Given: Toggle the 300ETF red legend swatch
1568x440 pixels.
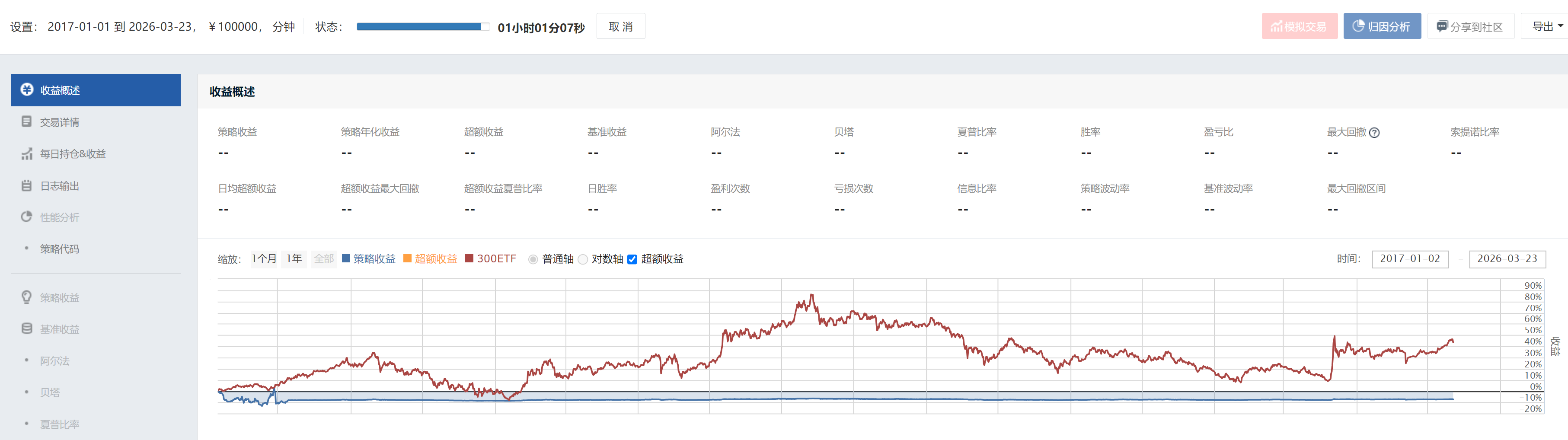Looking at the screenshot, I should click(469, 258).
